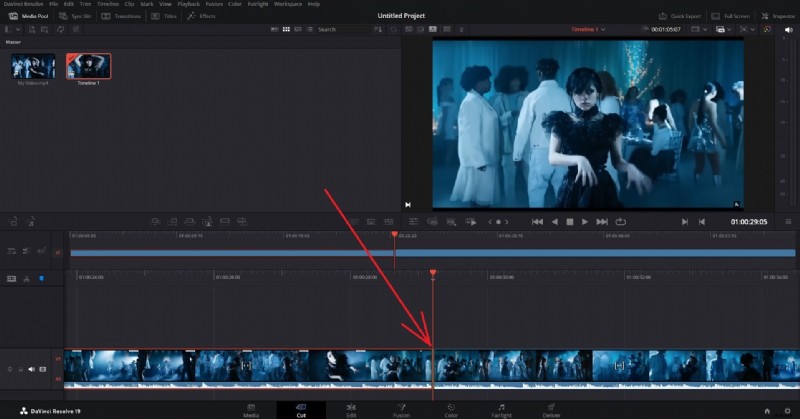Open project settings gear icon
The height and width of the screenshot is (419, 800).
pyautogui.click(x=787, y=411)
